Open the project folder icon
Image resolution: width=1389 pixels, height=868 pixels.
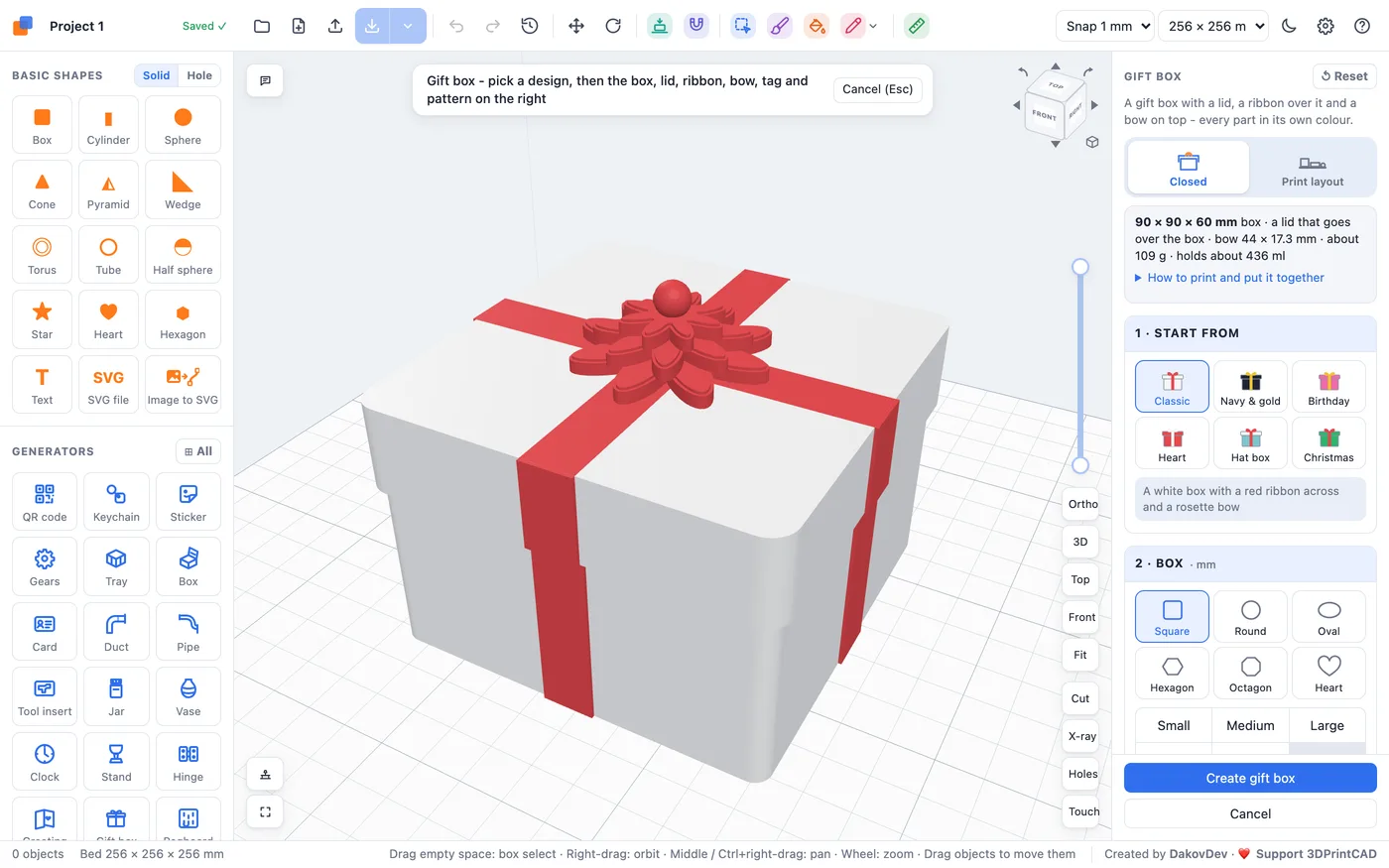(x=262, y=26)
